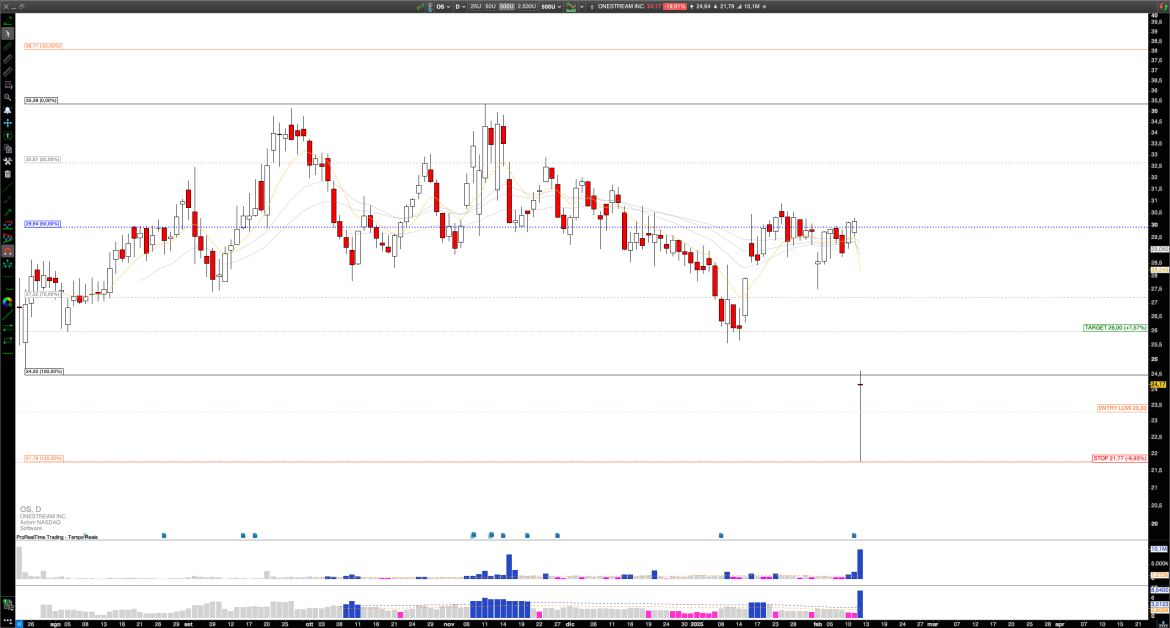
Task: Select the pointer tool in the left toolbar
Action: click(x=8, y=33)
